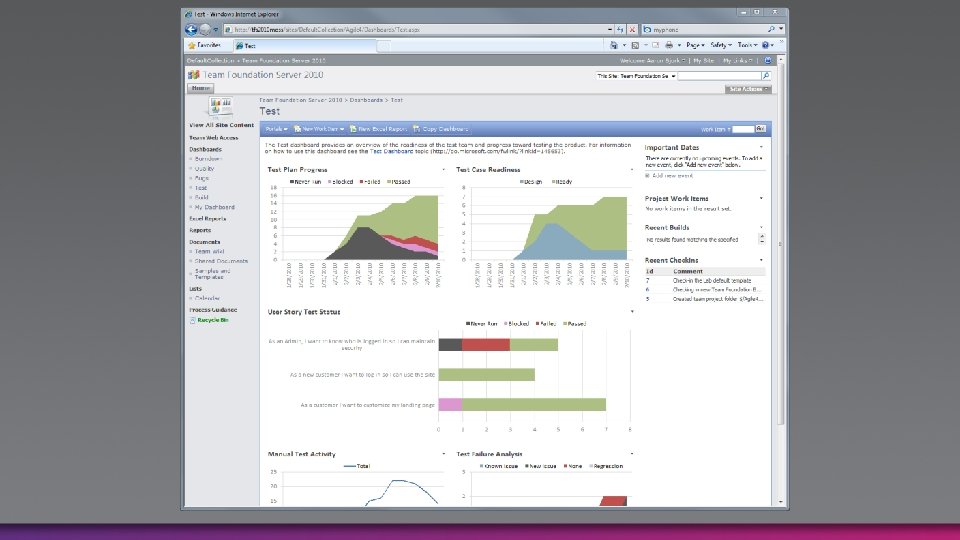The image size is (960, 540).
Task: Open the Calendar list link
Action: (x=207, y=299)
